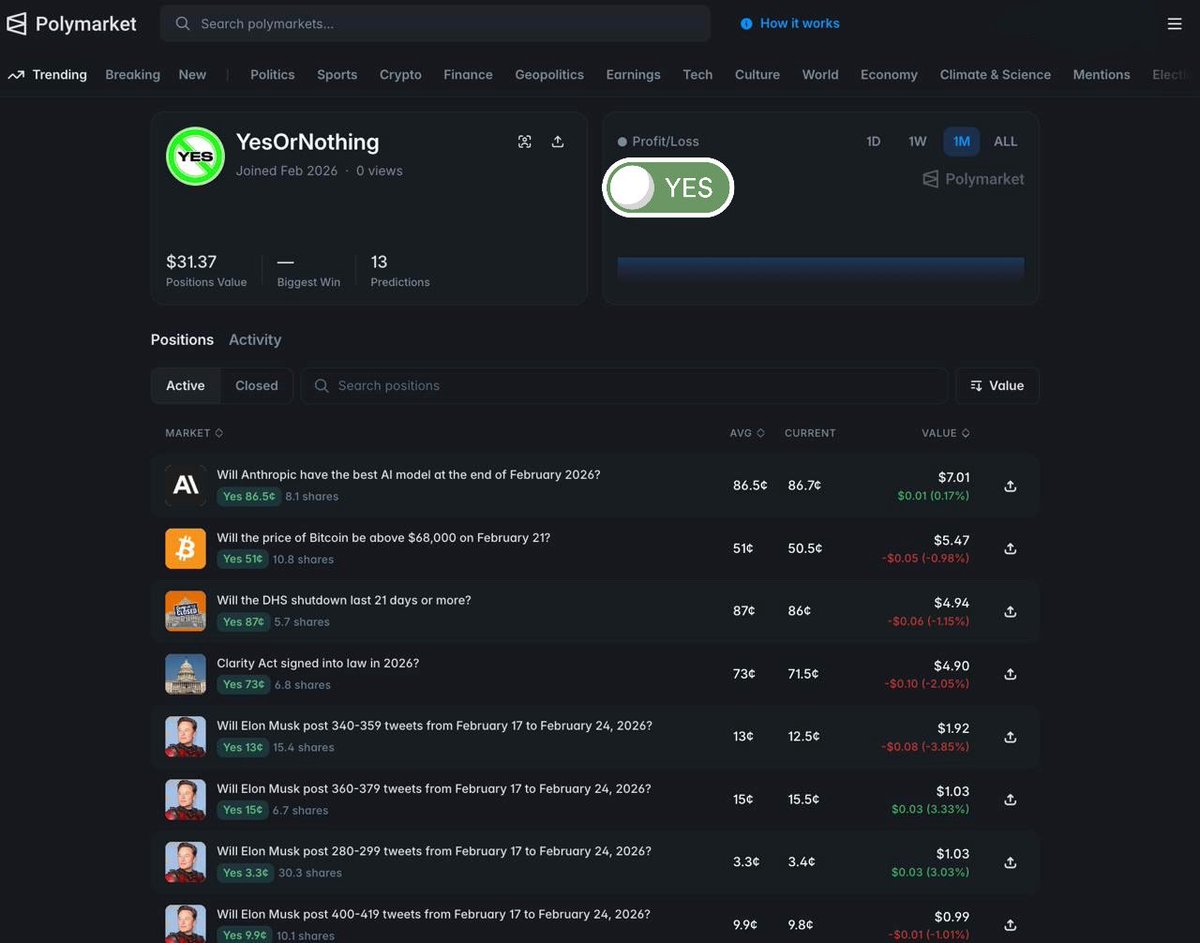Select the ALL profit/loss range

click(1005, 142)
